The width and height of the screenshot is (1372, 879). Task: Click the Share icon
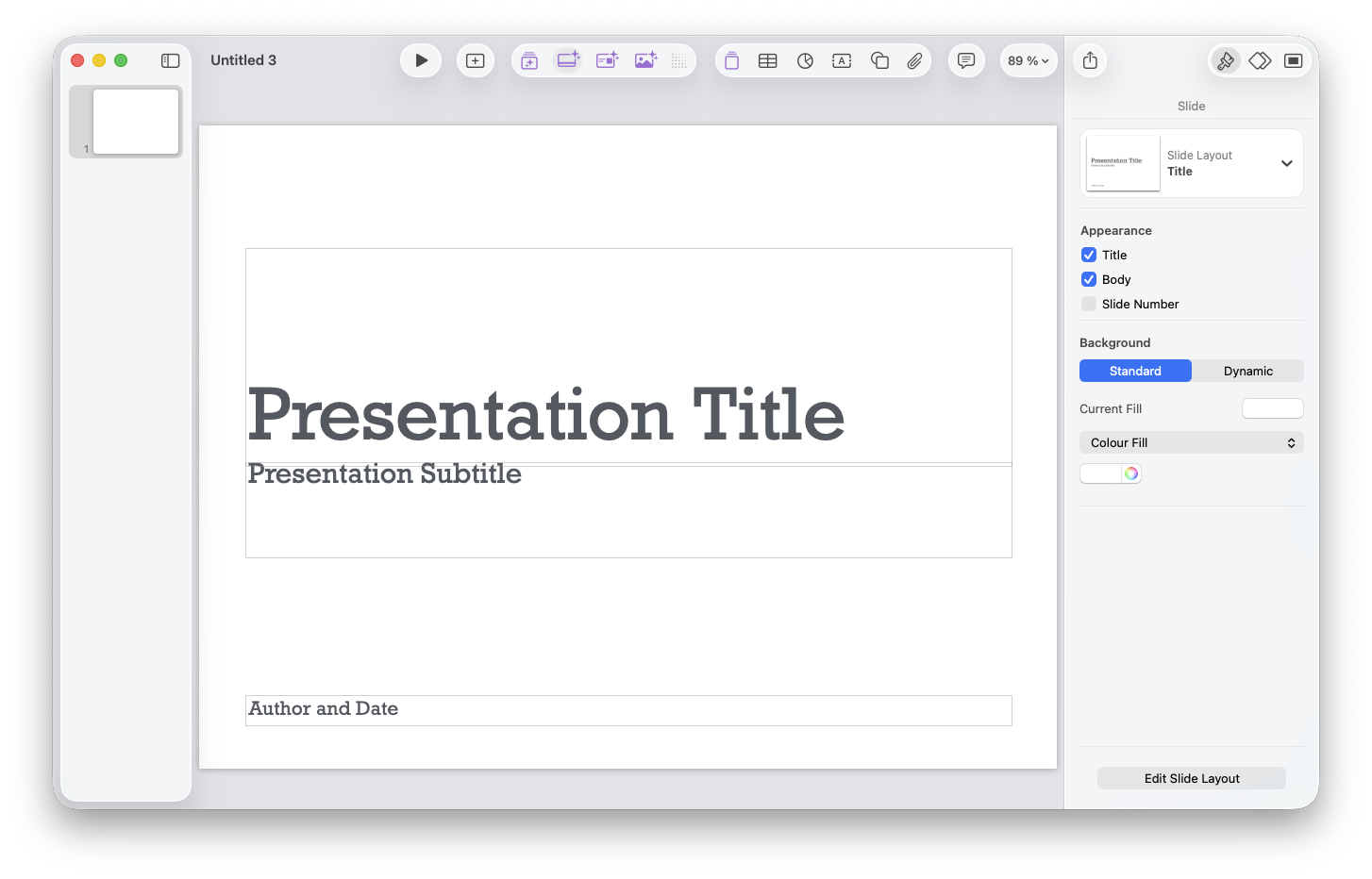click(x=1090, y=60)
